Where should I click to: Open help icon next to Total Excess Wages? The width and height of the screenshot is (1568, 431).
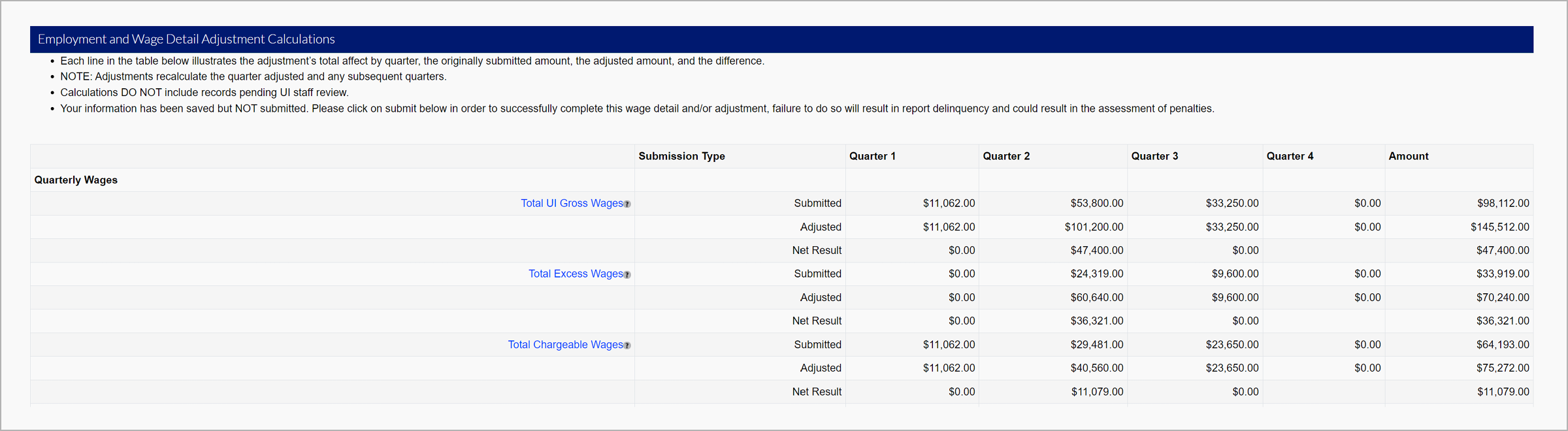627,275
